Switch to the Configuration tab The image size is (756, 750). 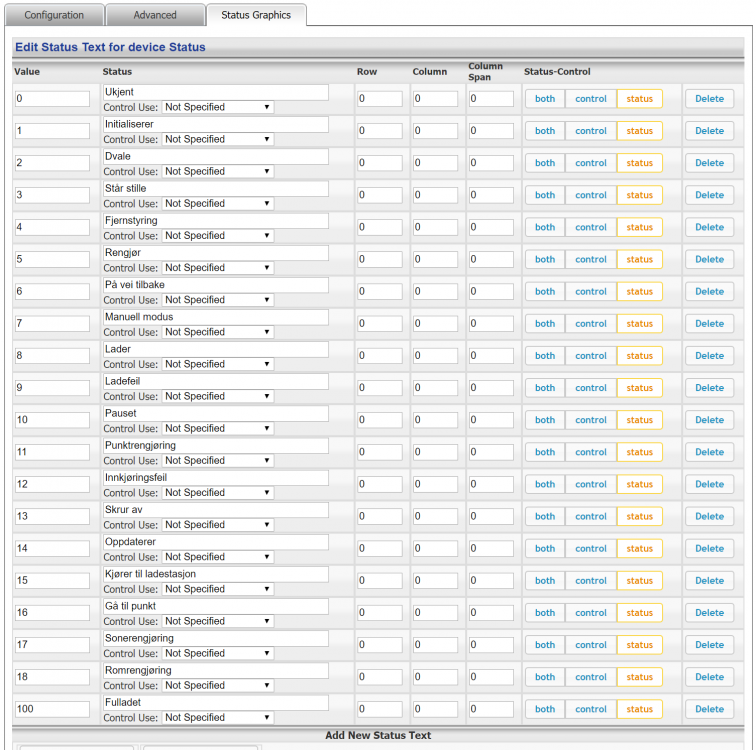pyautogui.click(x=54, y=15)
